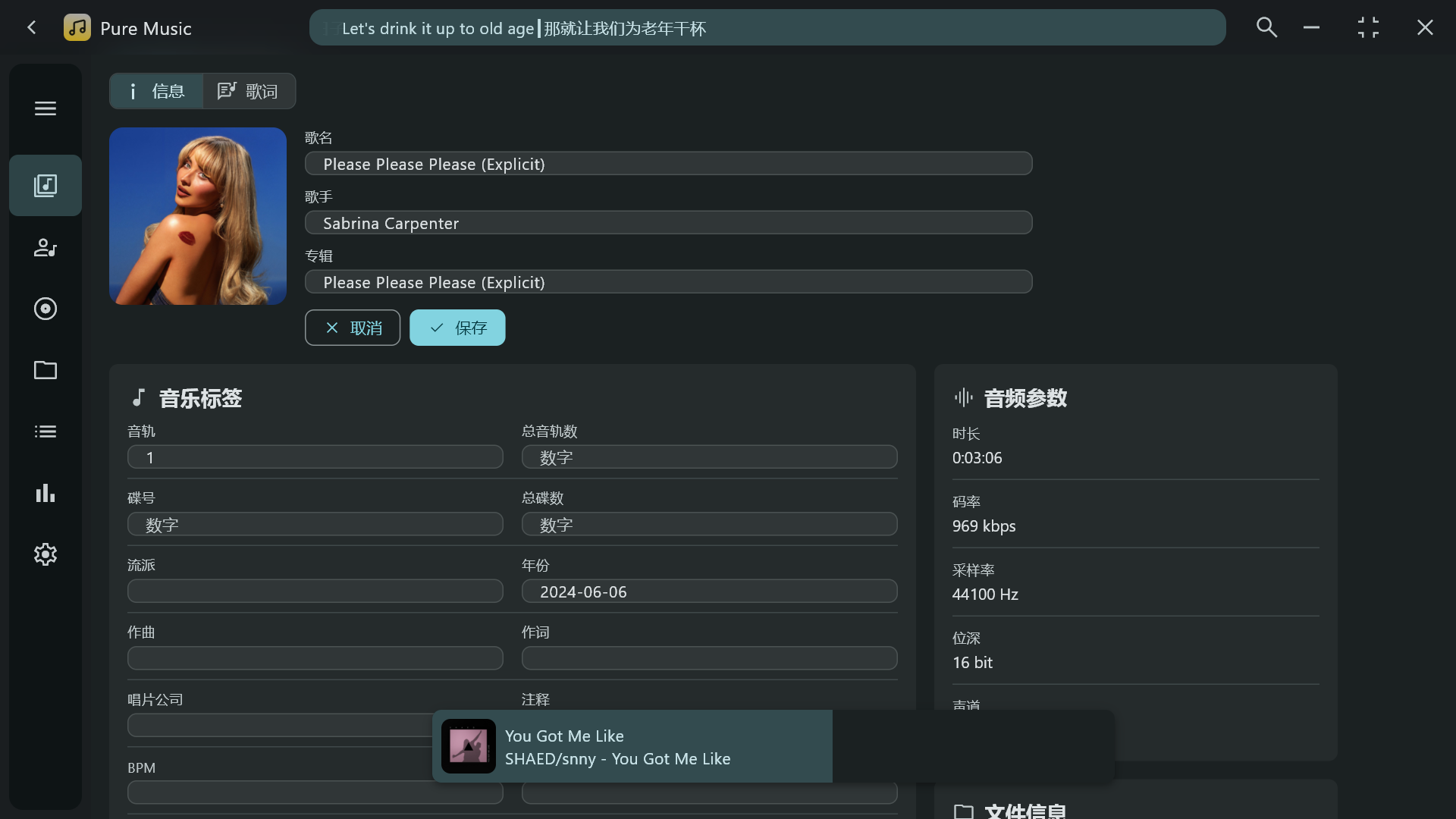Edit the 歌手 artist field

coord(668,223)
